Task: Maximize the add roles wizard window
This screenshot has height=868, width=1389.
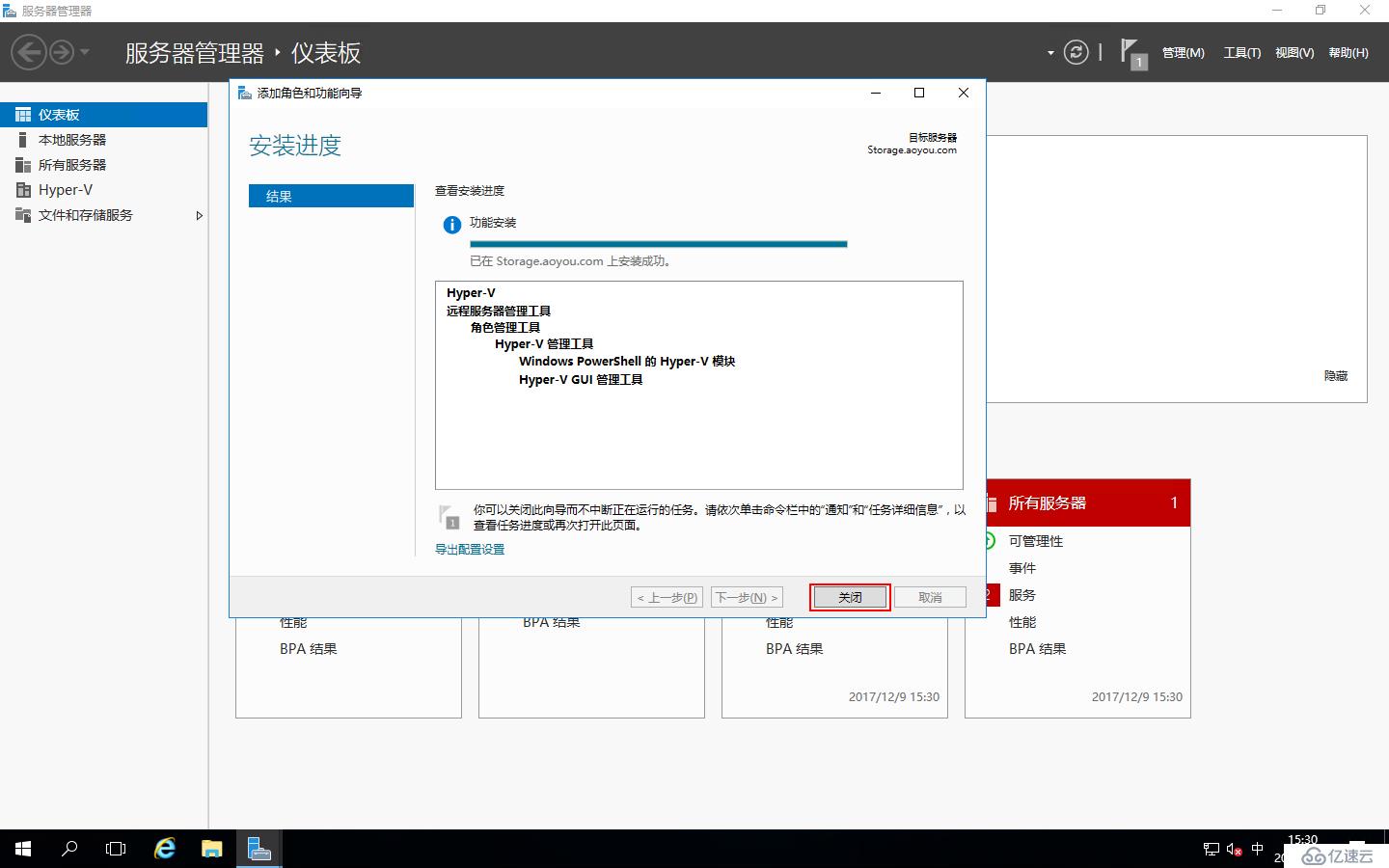Action: 919,93
